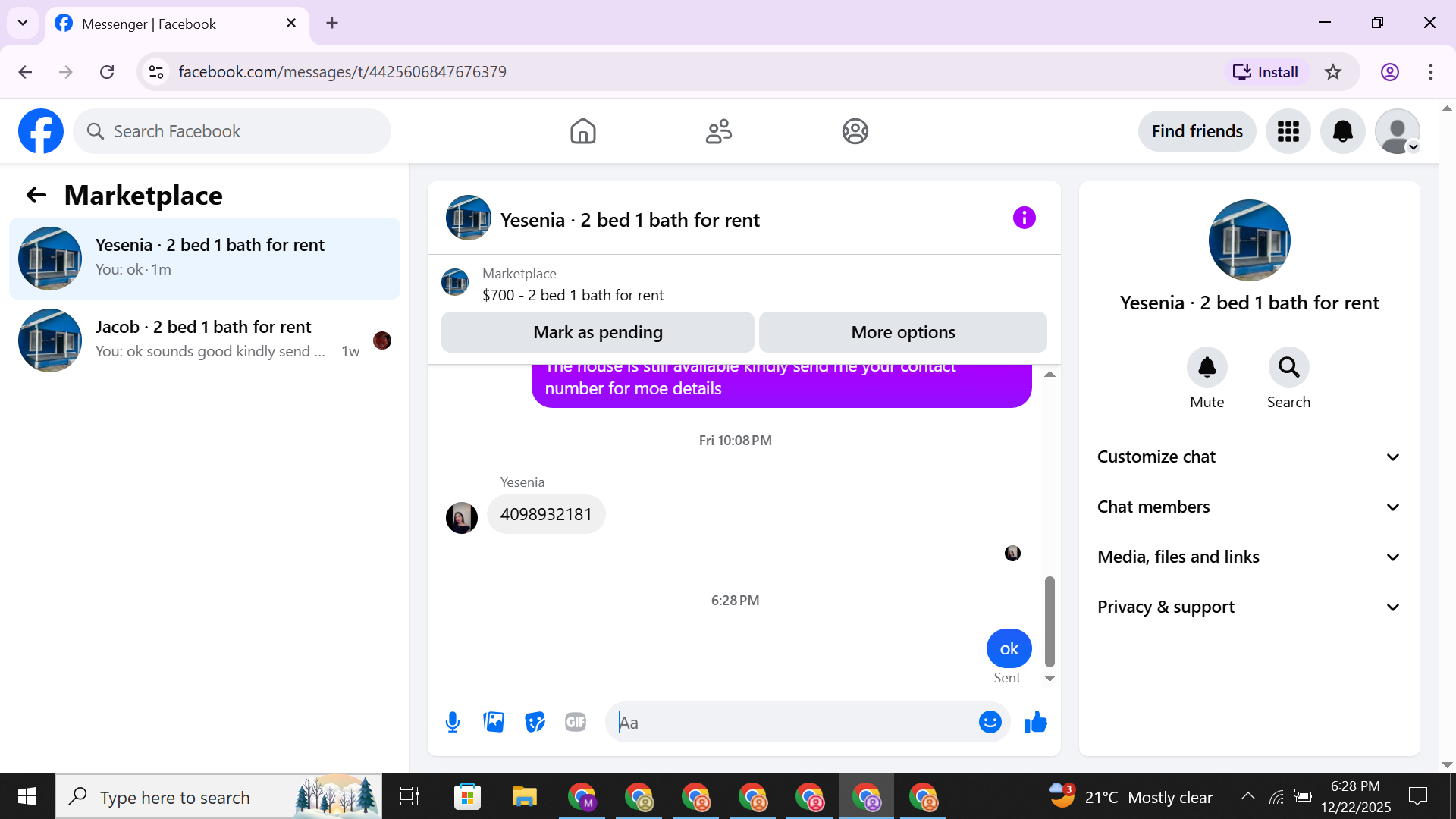Send a thumbs up like

[1035, 722]
